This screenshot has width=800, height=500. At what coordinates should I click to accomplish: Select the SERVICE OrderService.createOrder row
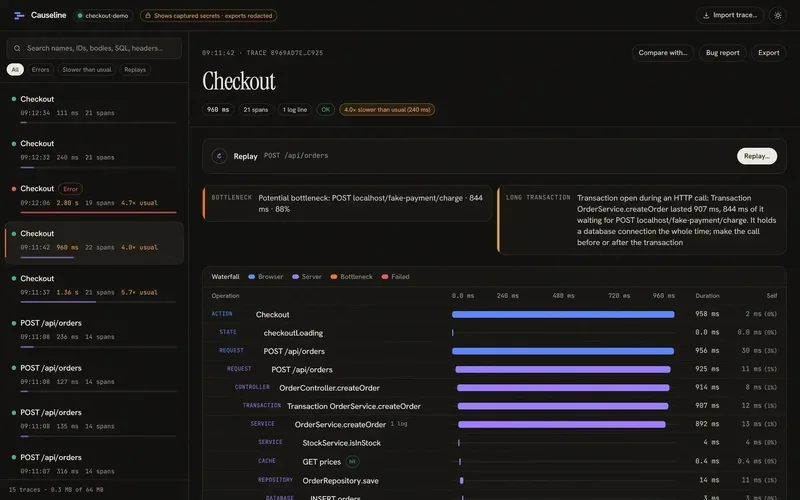pos(494,424)
